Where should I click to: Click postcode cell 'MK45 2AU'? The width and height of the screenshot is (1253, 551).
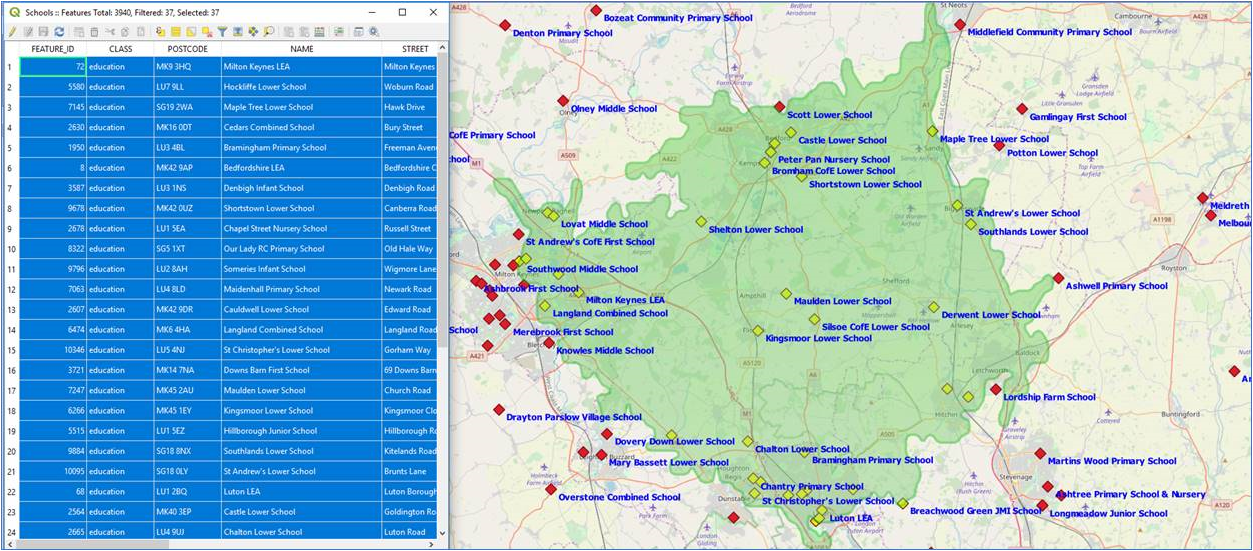[187, 390]
